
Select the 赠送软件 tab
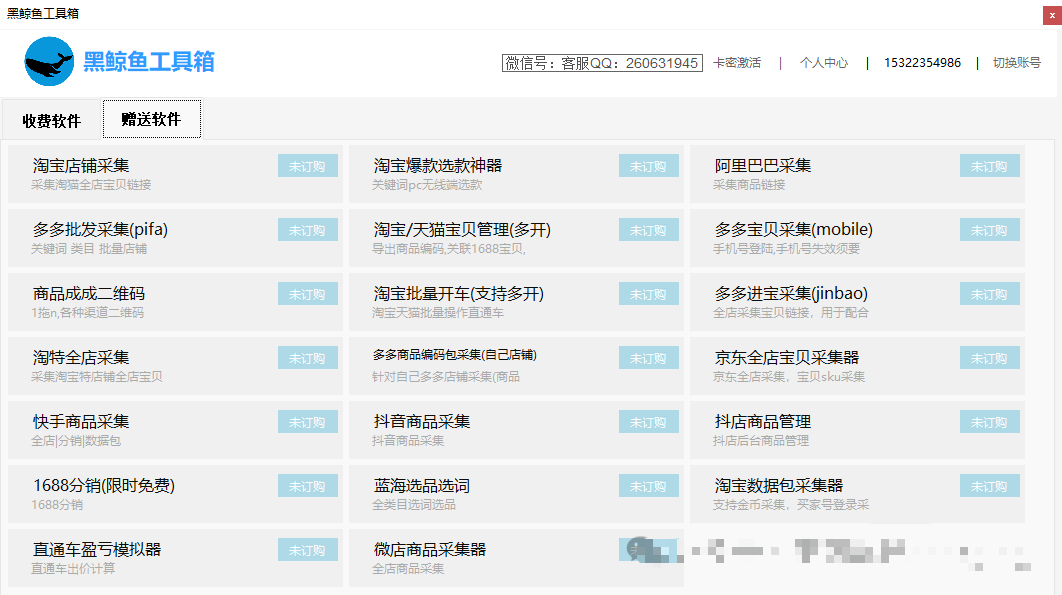151,119
